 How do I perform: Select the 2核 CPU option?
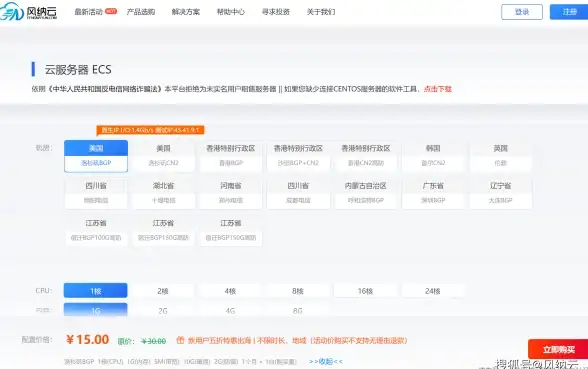163,291
